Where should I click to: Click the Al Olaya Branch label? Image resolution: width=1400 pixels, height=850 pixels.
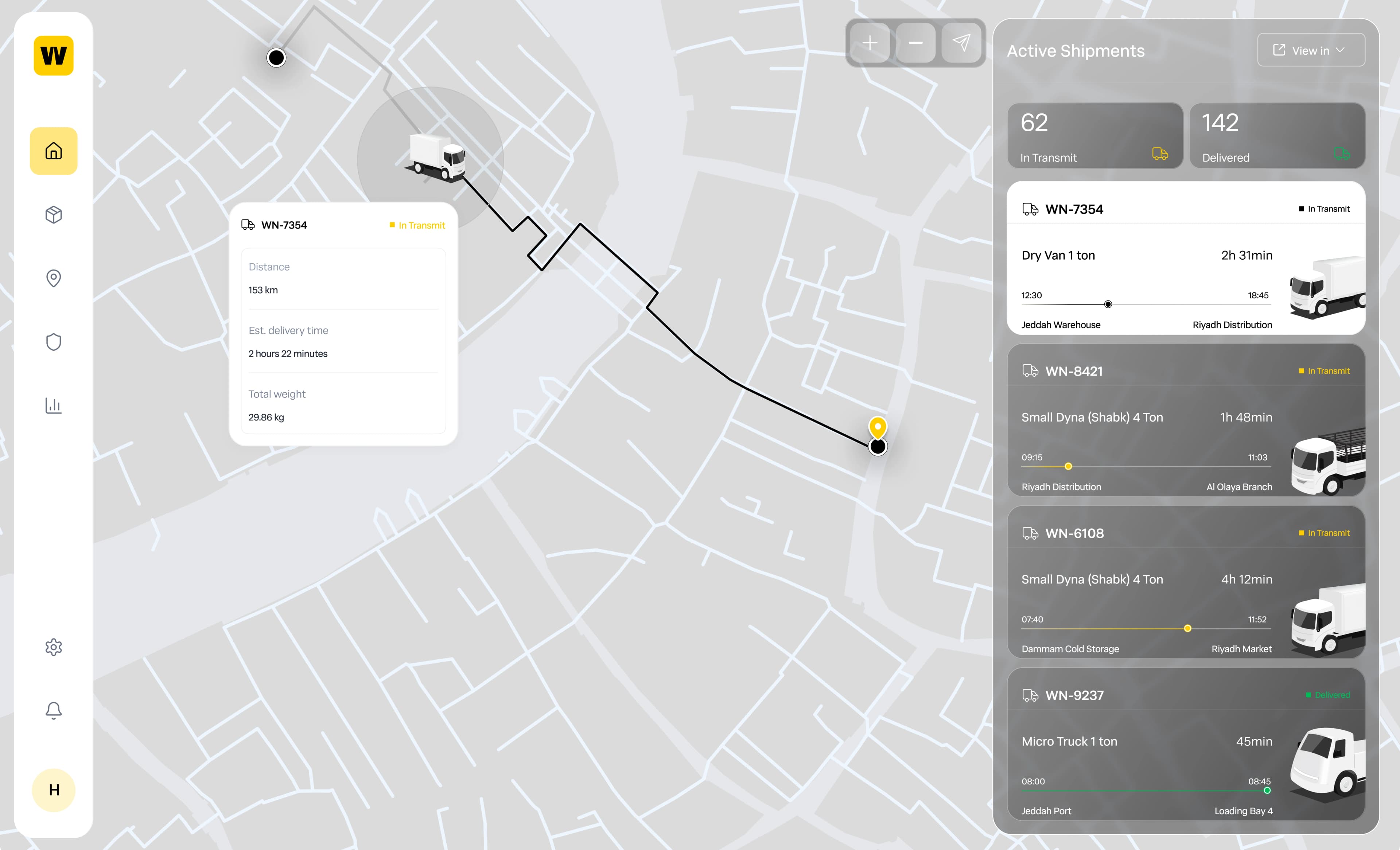click(x=1239, y=487)
